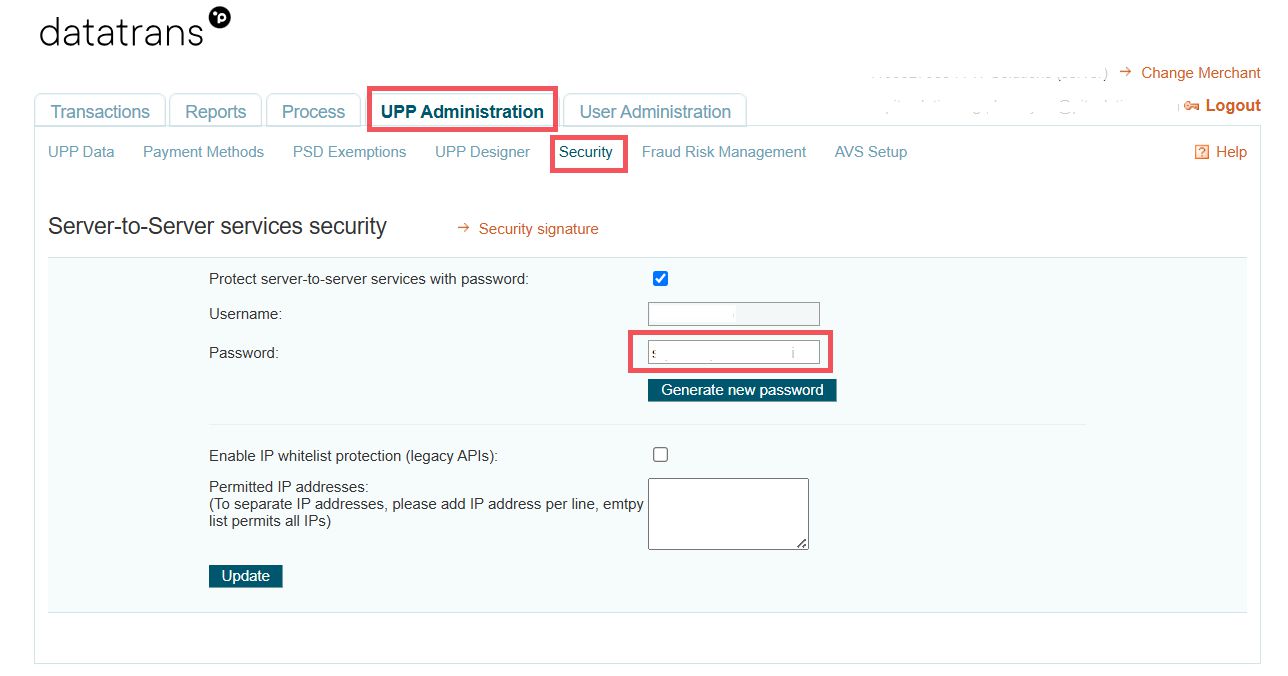Open the User Administration tab

[655, 112]
